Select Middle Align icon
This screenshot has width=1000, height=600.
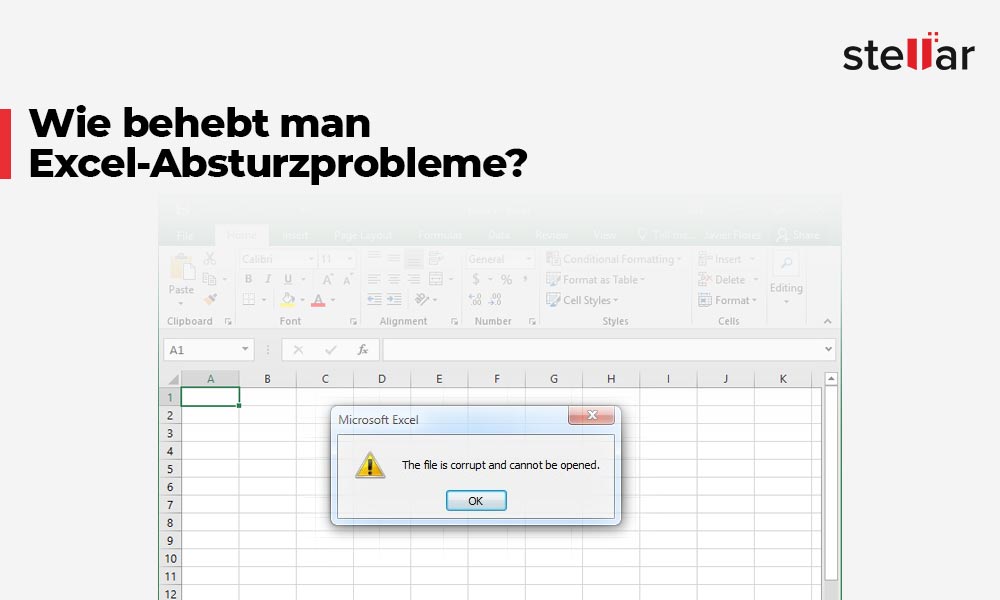[x=394, y=258]
